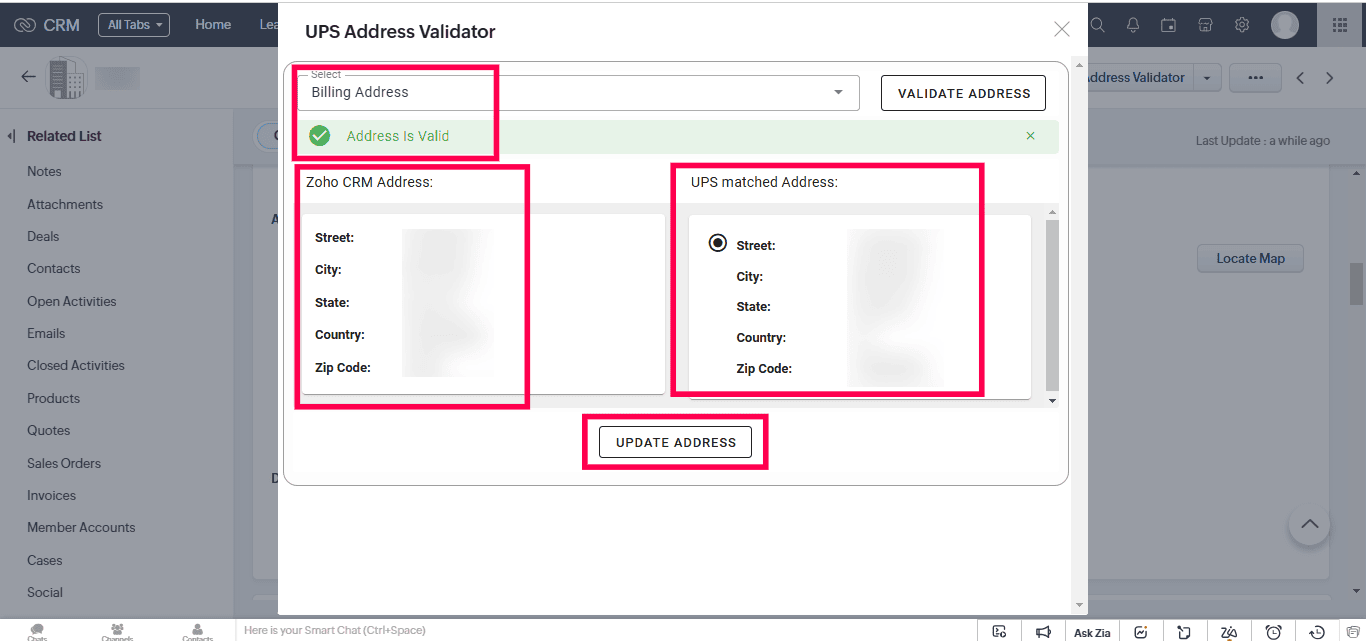The width and height of the screenshot is (1366, 641).
Task: Open Open Activities in Related List
Action: (x=72, y=301)
